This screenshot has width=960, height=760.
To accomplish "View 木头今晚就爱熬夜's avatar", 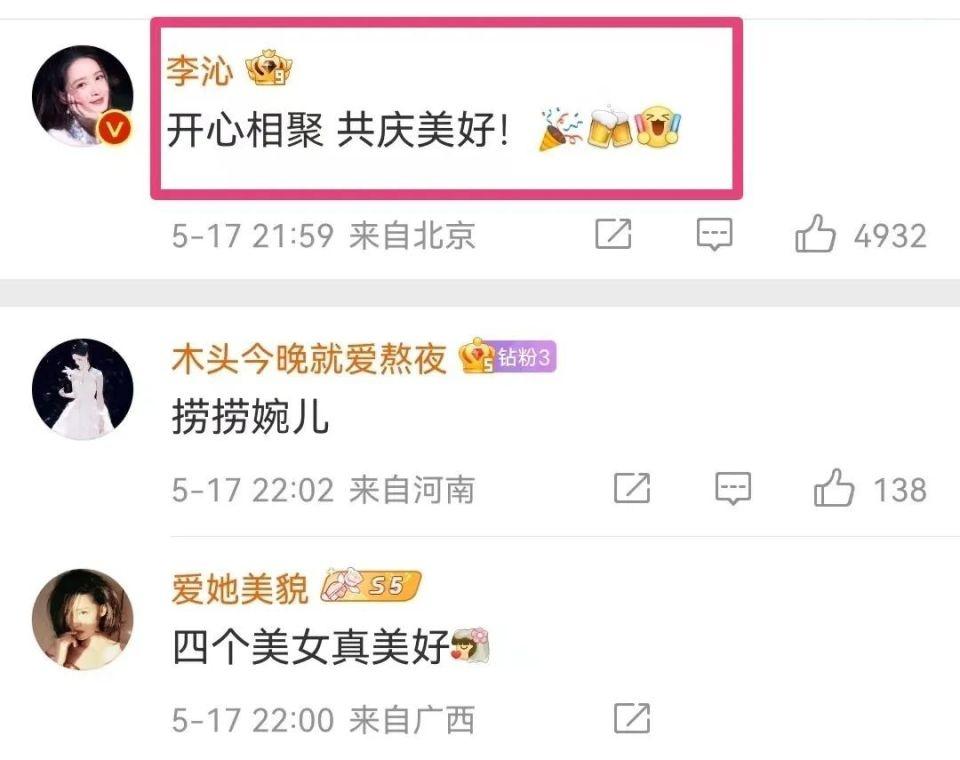I will pos(83,389).
